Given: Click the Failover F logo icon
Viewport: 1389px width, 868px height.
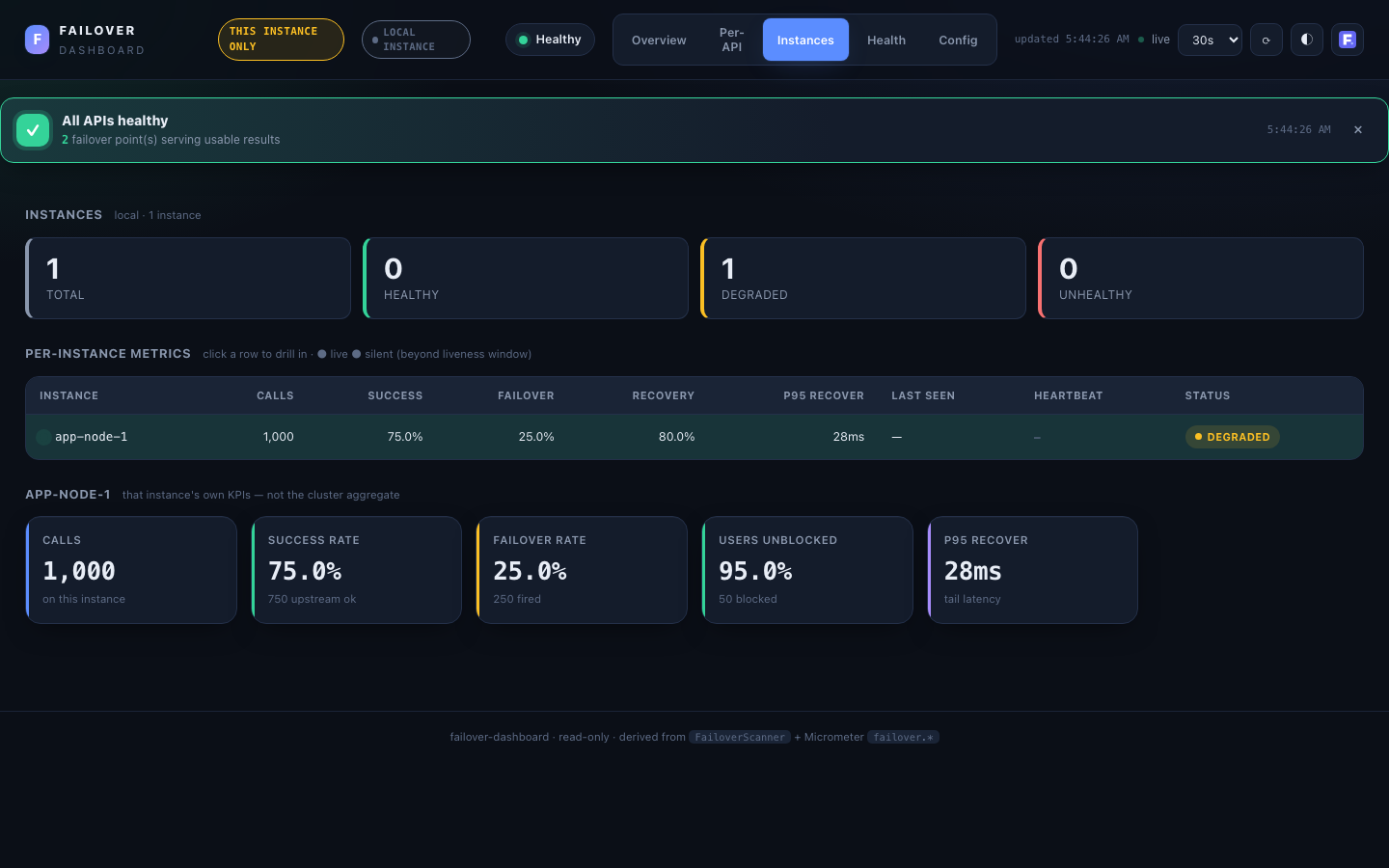Looking at the screenshot, I should pos(37,40).
